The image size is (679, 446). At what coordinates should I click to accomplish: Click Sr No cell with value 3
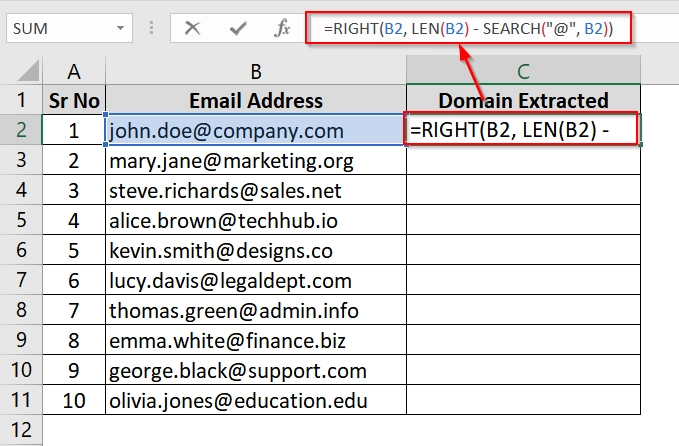click(74, 190)
